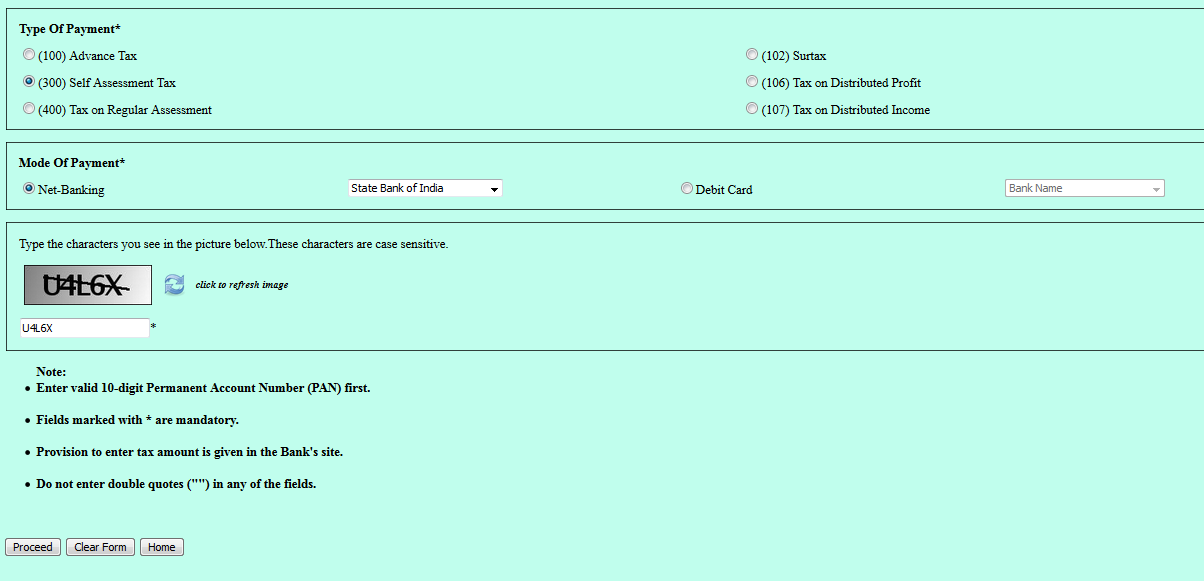1204x581 pixels.
Task: Select (100) Advance Tax radio button
Action: pos(29,55)
